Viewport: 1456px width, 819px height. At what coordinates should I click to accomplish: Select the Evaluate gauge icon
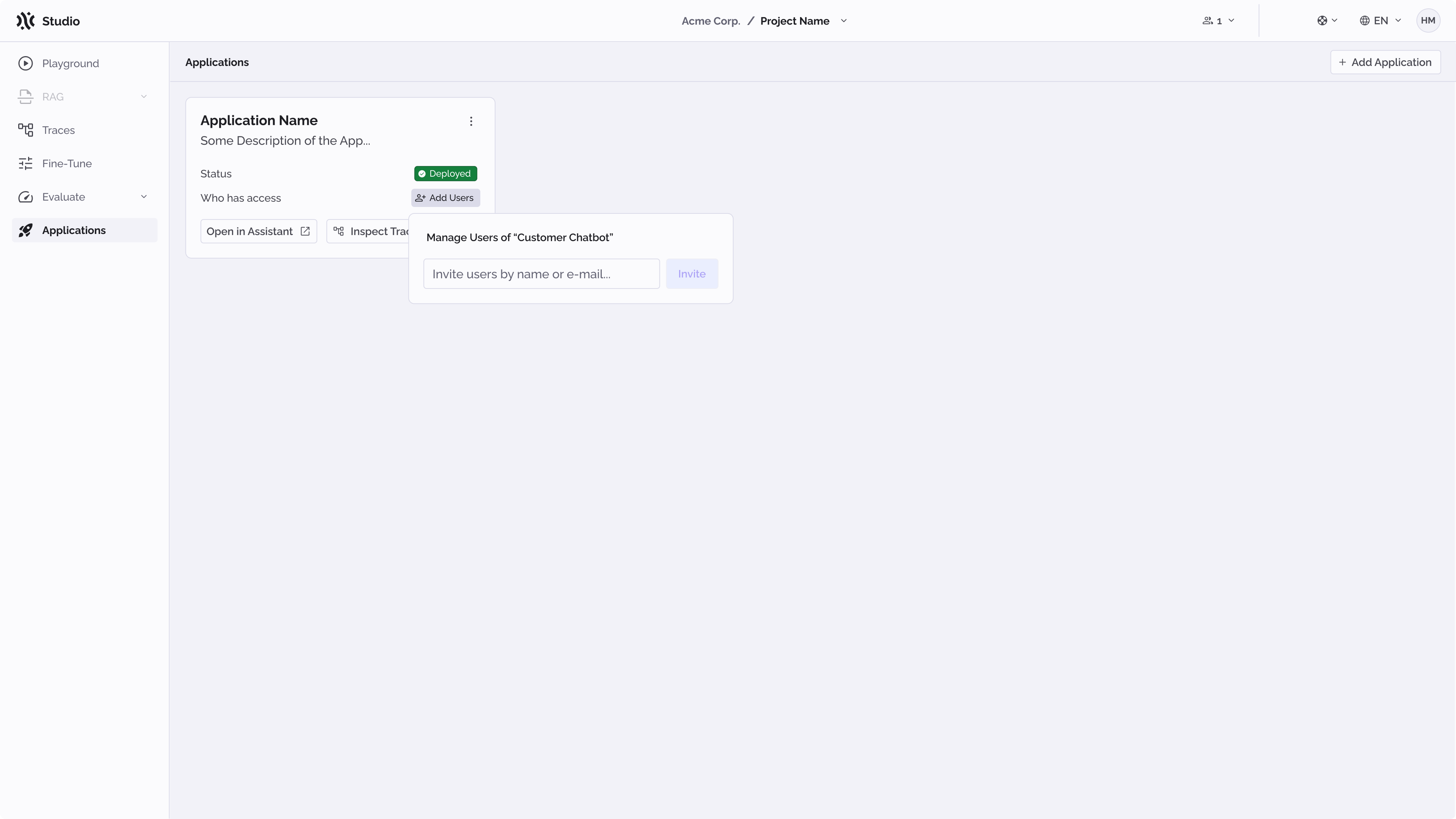(26, 197)
